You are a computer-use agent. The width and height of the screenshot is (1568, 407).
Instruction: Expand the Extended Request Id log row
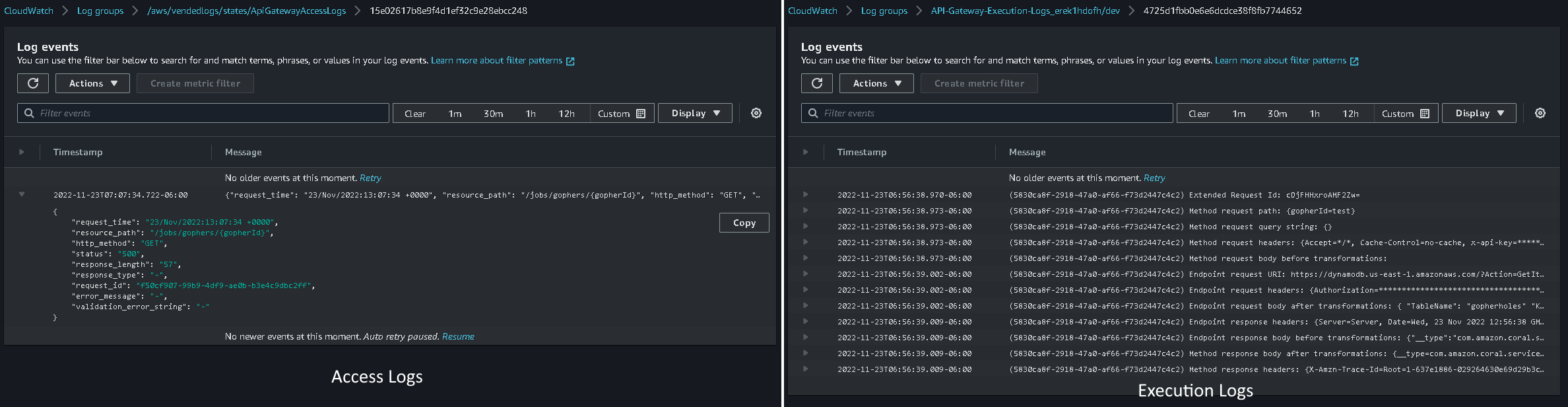point(806,195)
